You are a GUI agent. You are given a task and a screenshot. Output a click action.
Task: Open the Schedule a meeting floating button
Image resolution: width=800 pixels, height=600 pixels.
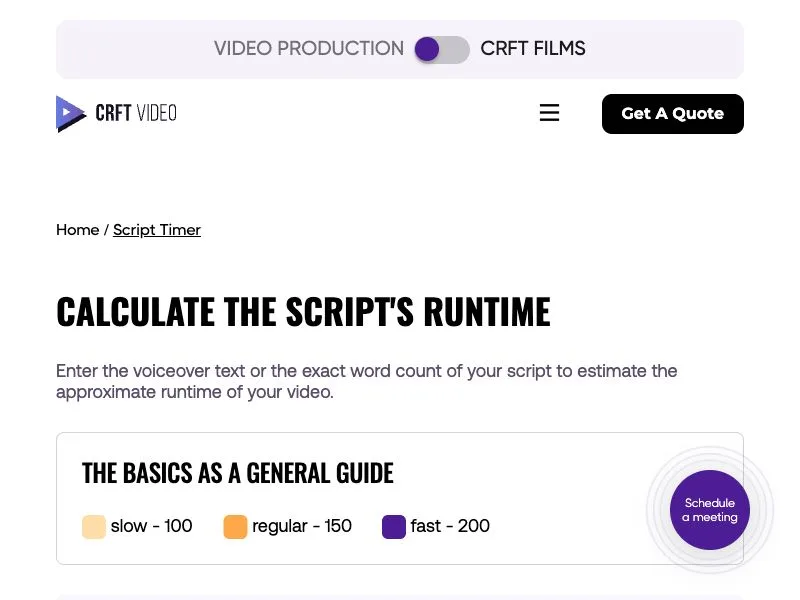(x=710, y=510)
